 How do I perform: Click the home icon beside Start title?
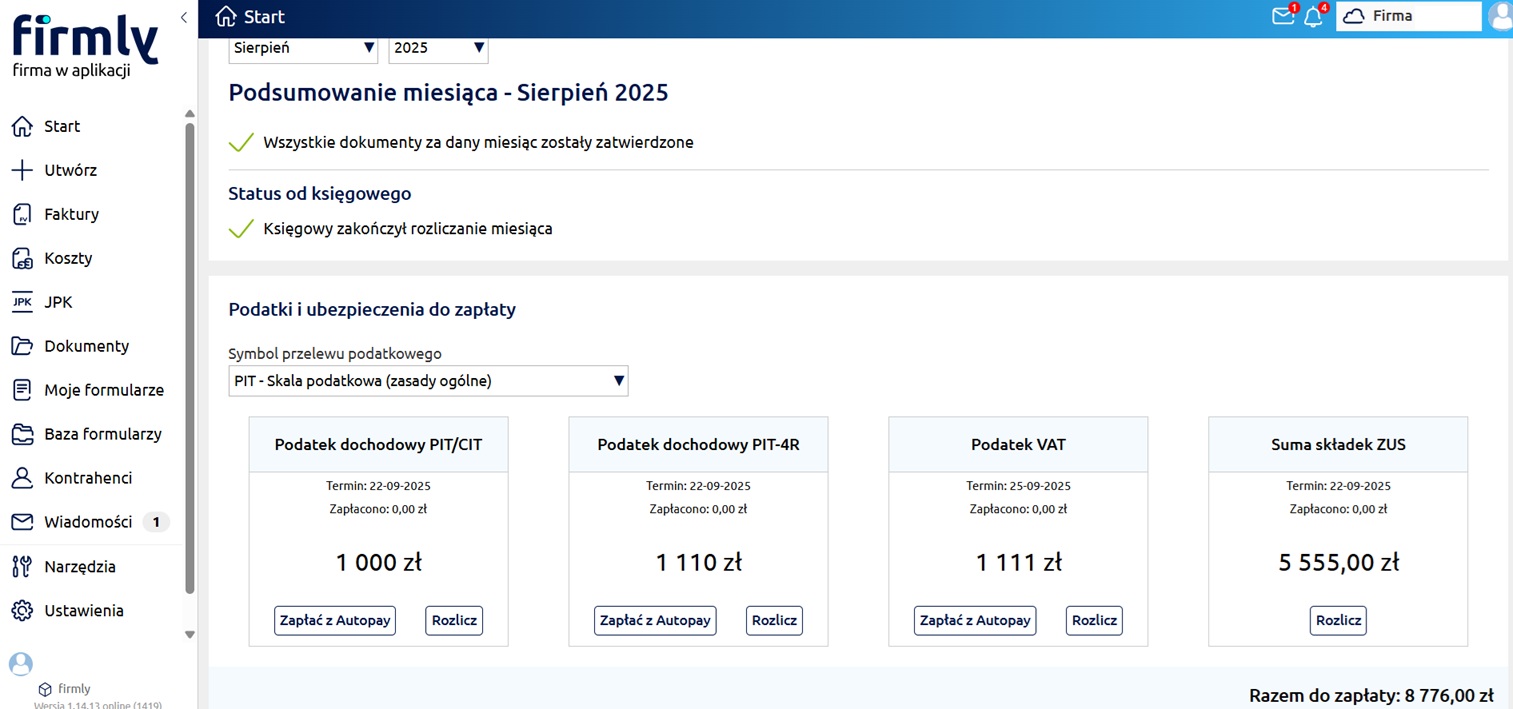[226, 16]
